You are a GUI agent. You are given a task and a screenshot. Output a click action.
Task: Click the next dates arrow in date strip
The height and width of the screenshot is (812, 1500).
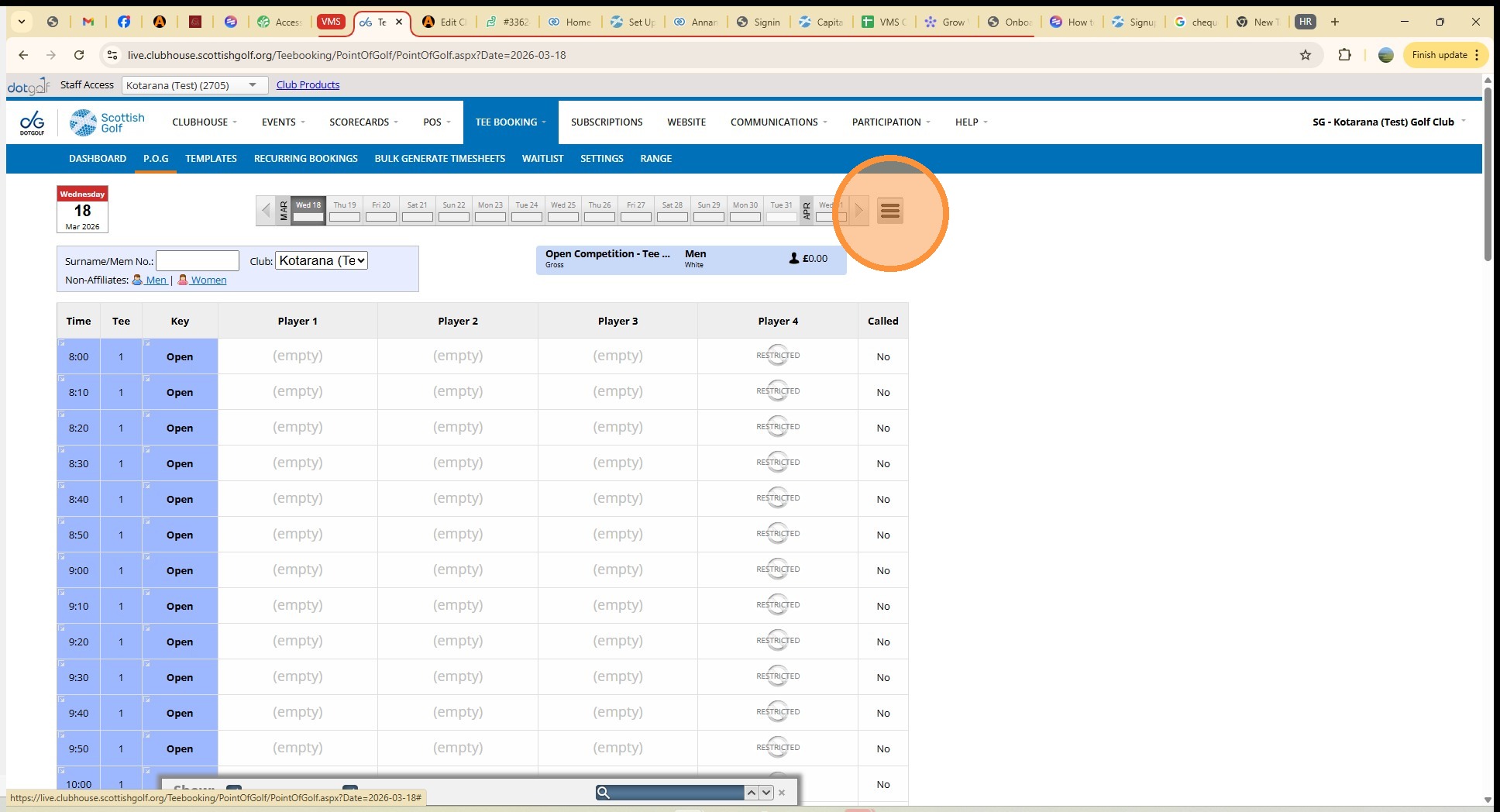click(858, 211)
